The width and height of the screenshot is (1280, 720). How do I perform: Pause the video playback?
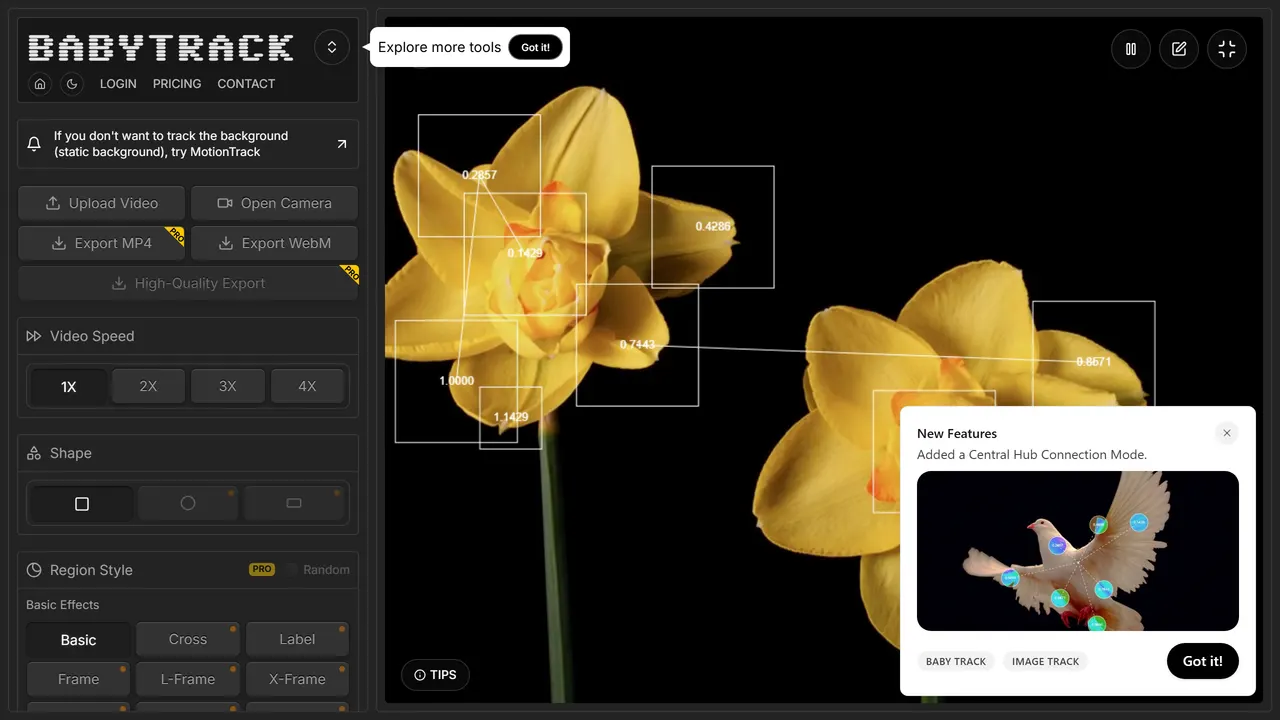click(1131, 49)
